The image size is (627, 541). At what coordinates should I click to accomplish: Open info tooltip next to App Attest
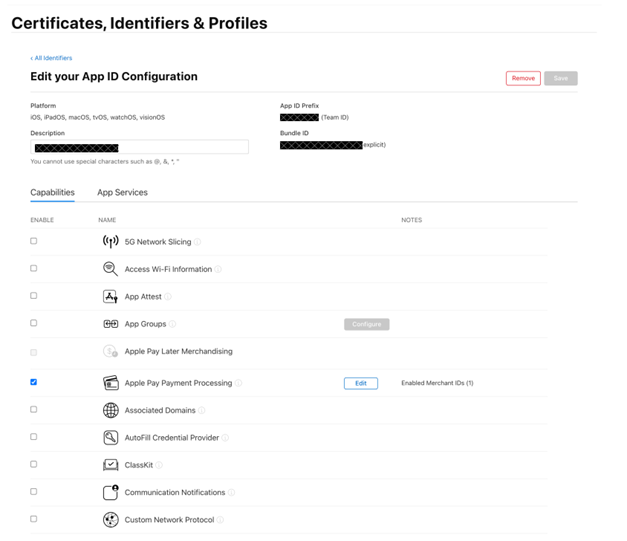tap(168, 297)
